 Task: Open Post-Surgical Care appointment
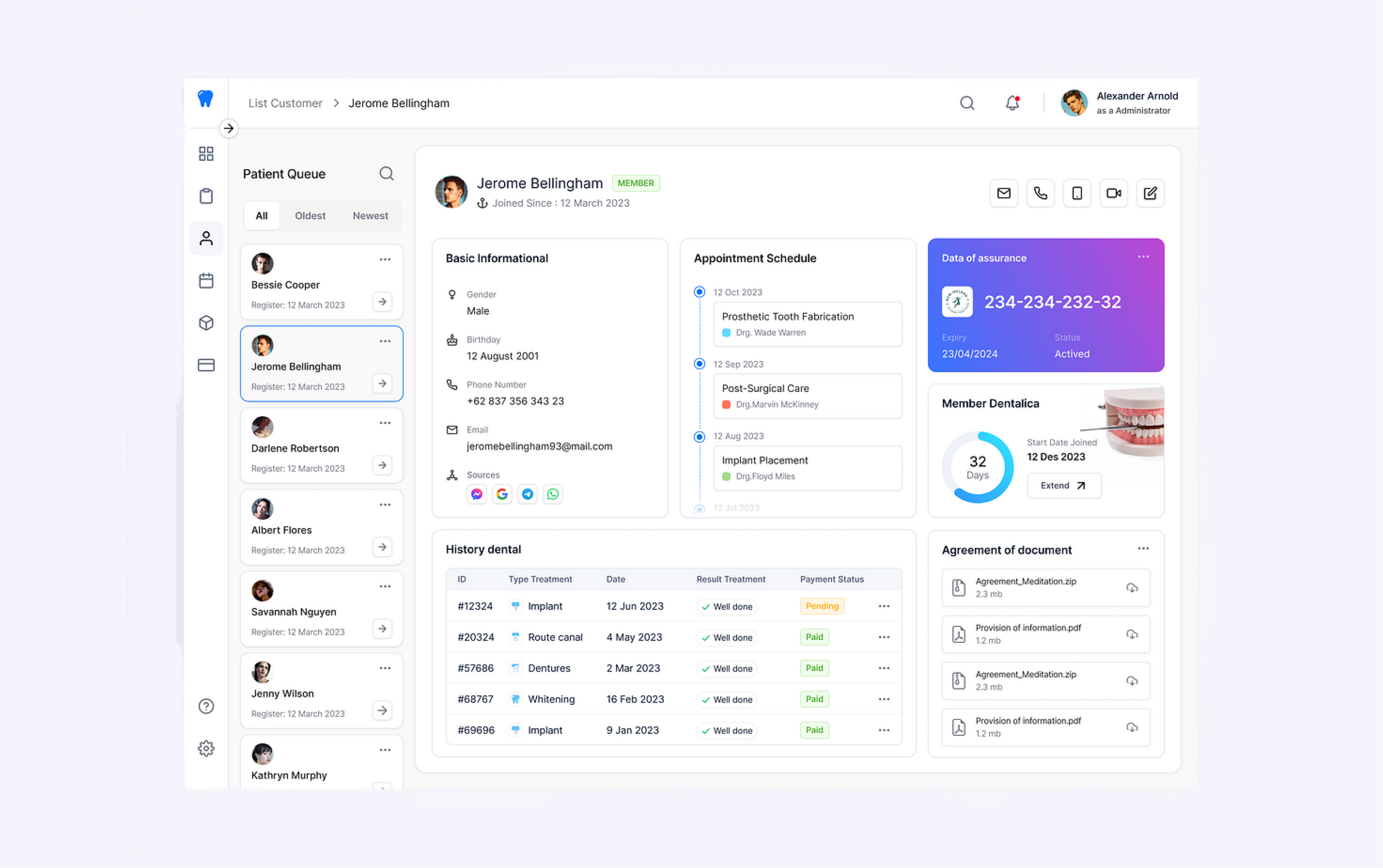point(808,396)
